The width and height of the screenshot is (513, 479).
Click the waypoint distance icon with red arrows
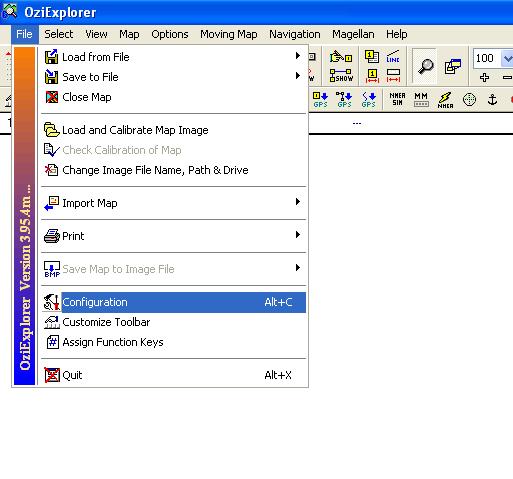coord(372,76)
